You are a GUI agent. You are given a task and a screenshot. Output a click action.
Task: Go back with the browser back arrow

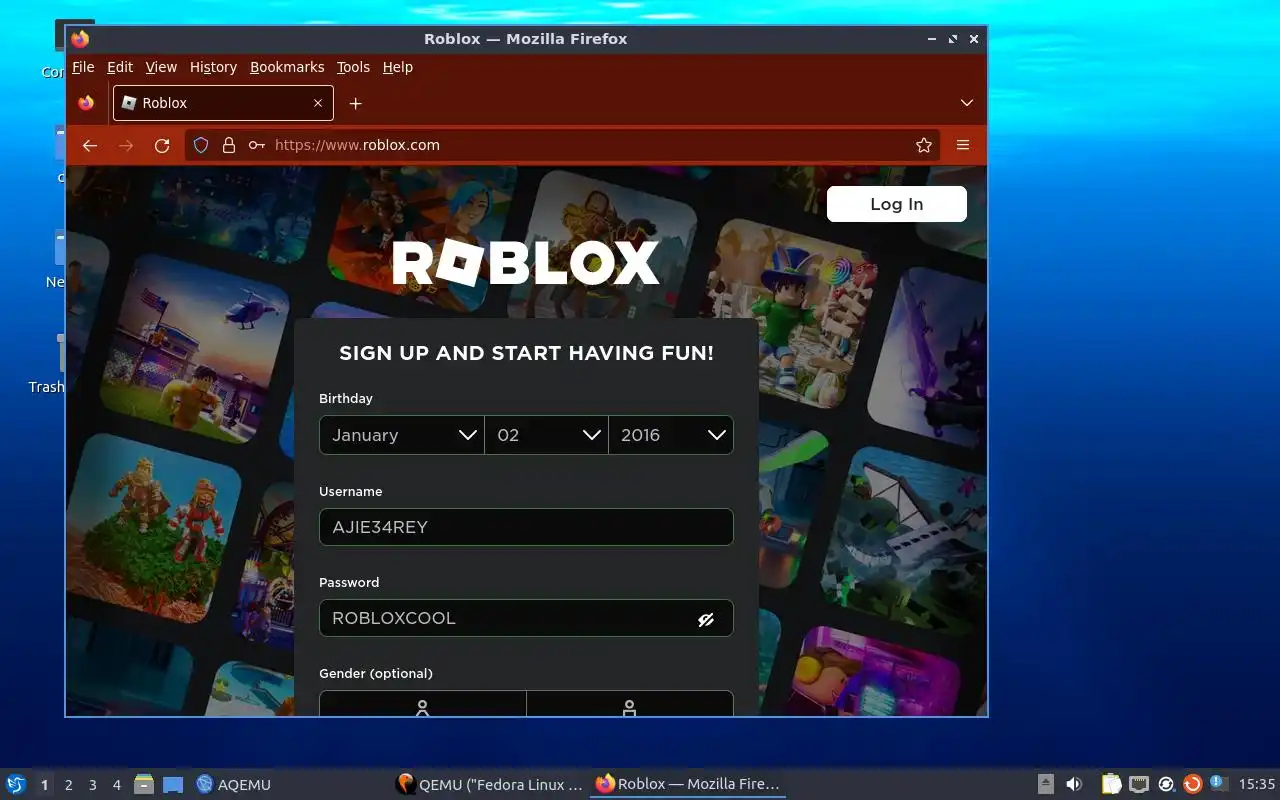coord(90,145)
